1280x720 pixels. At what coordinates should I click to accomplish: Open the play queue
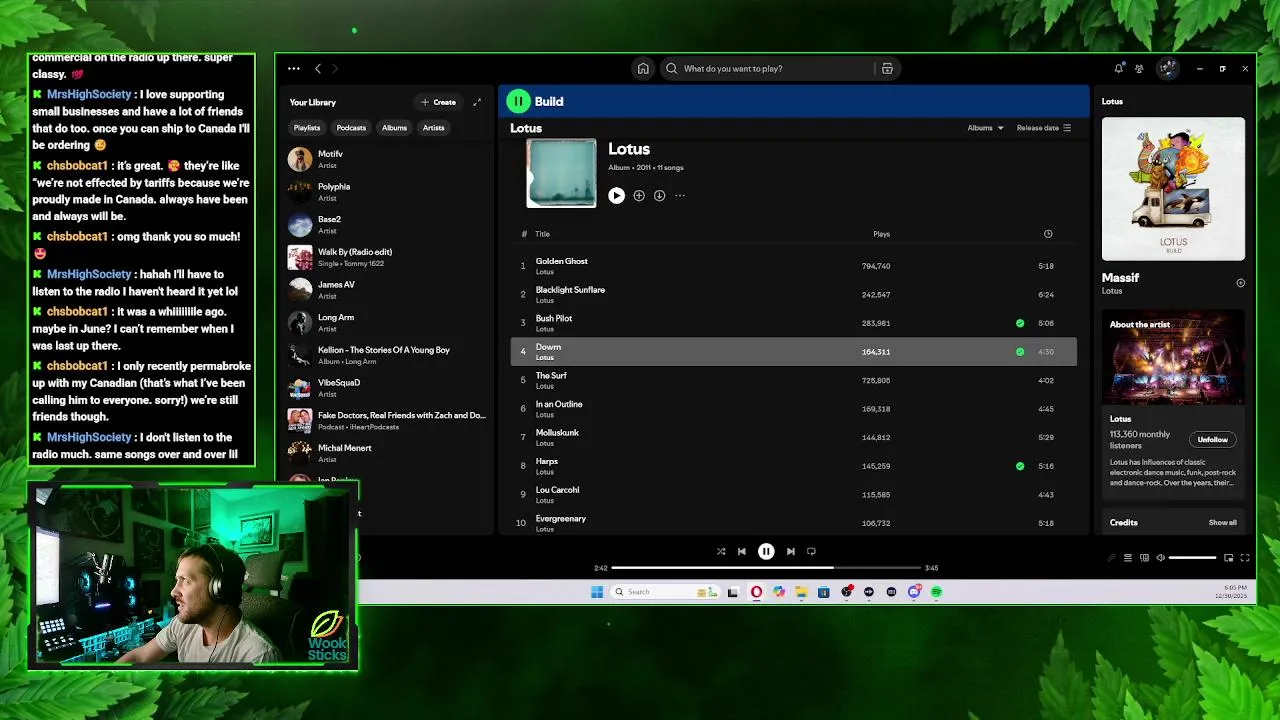1128,558
